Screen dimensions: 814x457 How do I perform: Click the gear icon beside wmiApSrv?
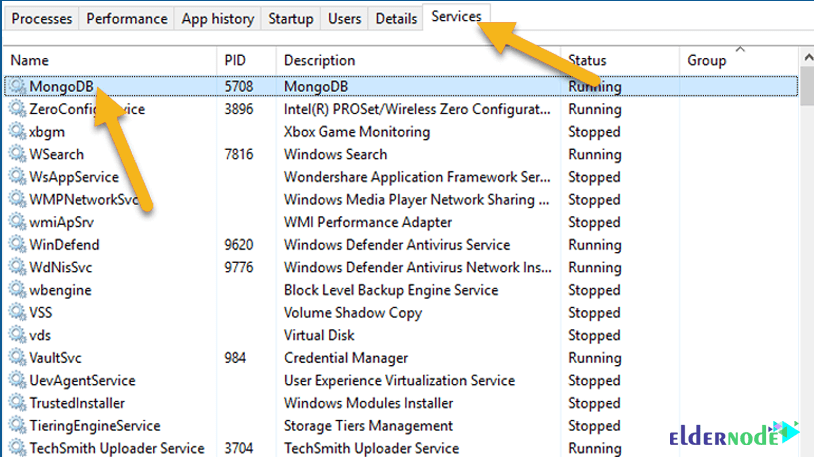(x=17, y=222)
